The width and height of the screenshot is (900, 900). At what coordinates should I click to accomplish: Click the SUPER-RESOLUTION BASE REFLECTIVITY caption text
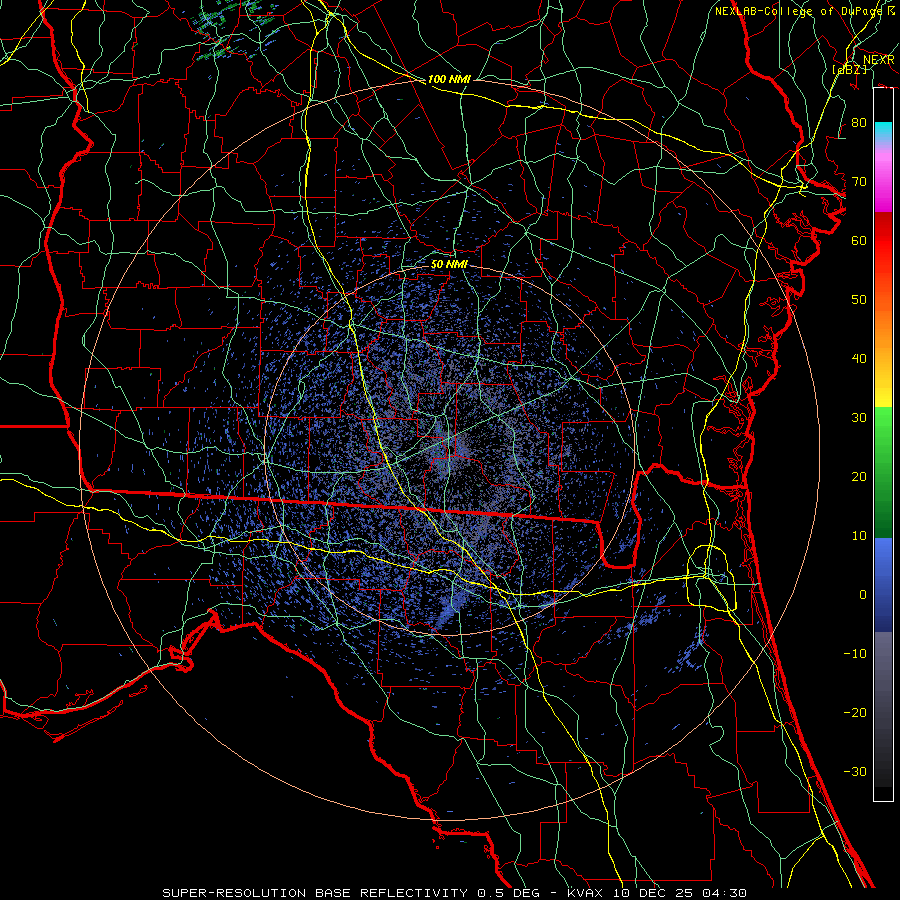315,893
